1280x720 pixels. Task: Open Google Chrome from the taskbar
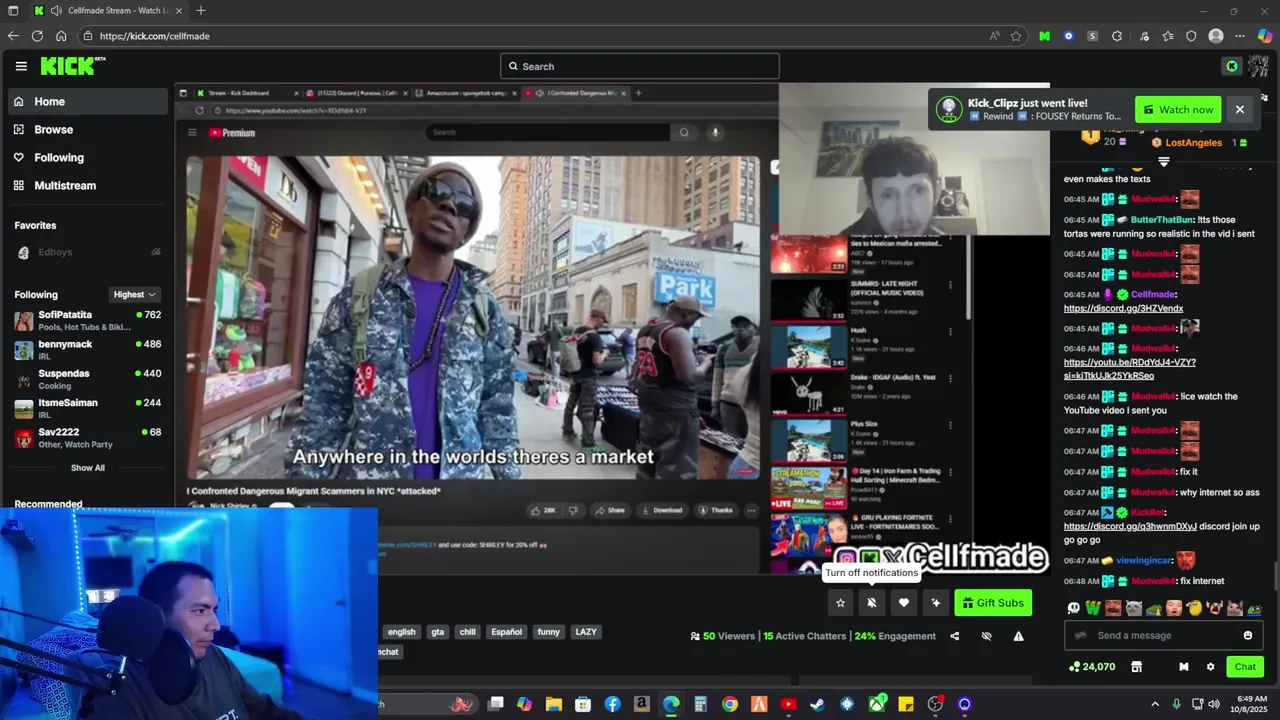(x=730, y=704)
